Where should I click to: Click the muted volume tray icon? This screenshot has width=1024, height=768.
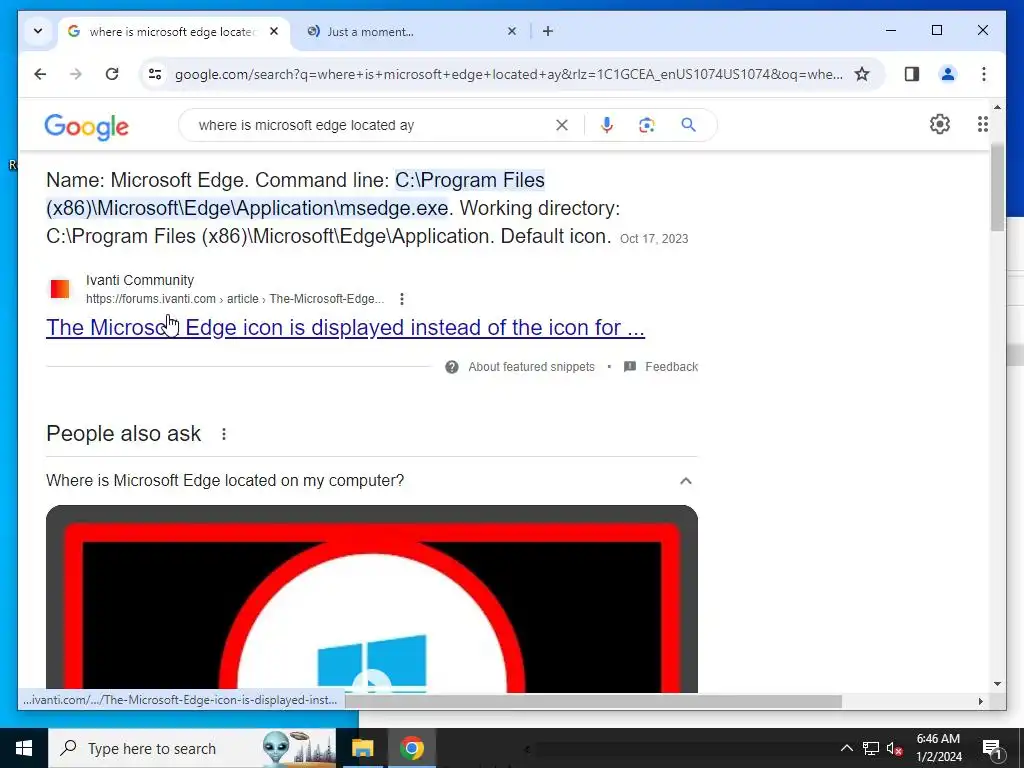894,748
